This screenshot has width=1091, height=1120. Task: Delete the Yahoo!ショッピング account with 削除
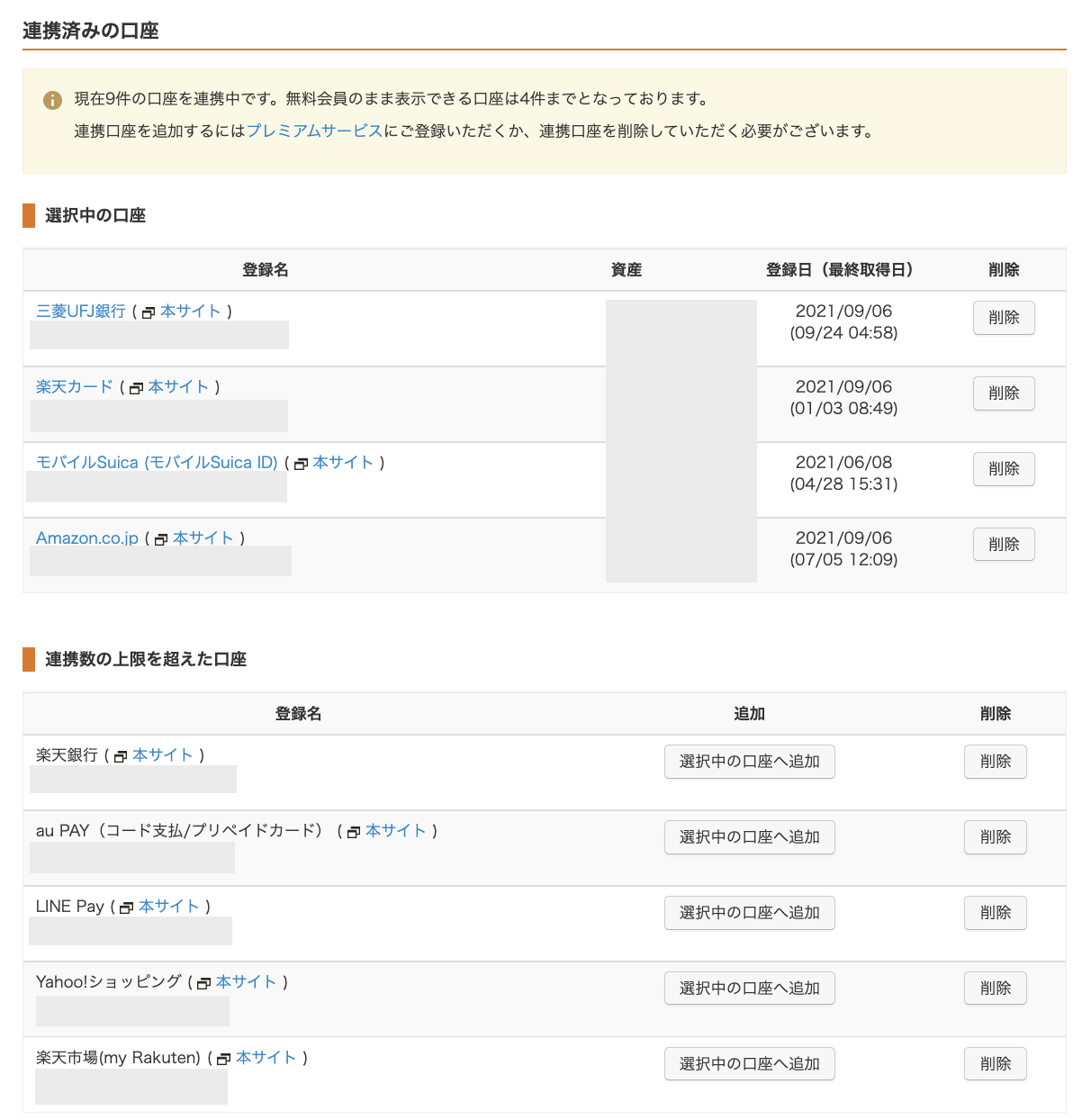pyautogui.click(x=996, y=989)
